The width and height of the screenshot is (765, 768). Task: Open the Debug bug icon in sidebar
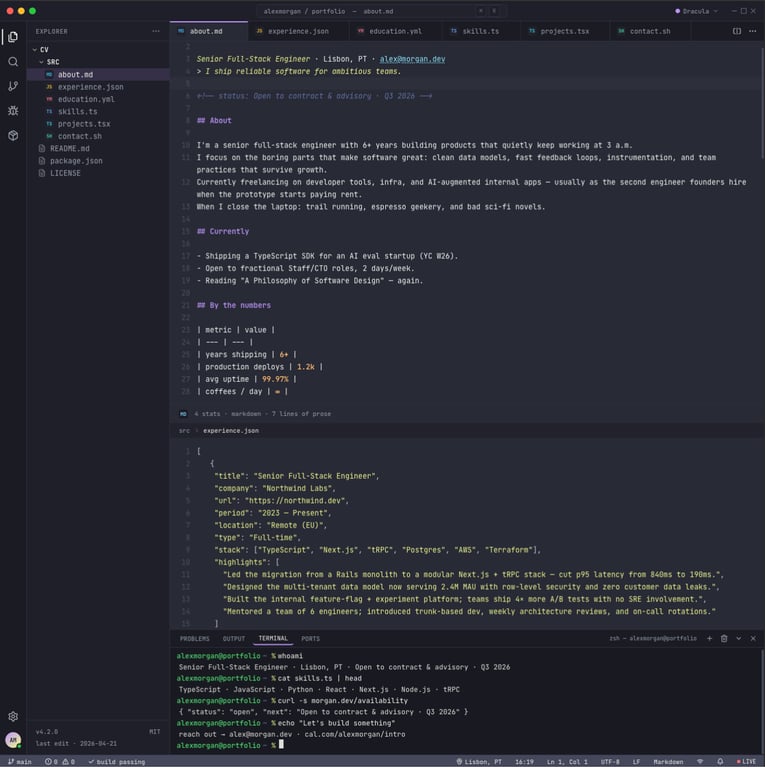click(x=13, y=111)
